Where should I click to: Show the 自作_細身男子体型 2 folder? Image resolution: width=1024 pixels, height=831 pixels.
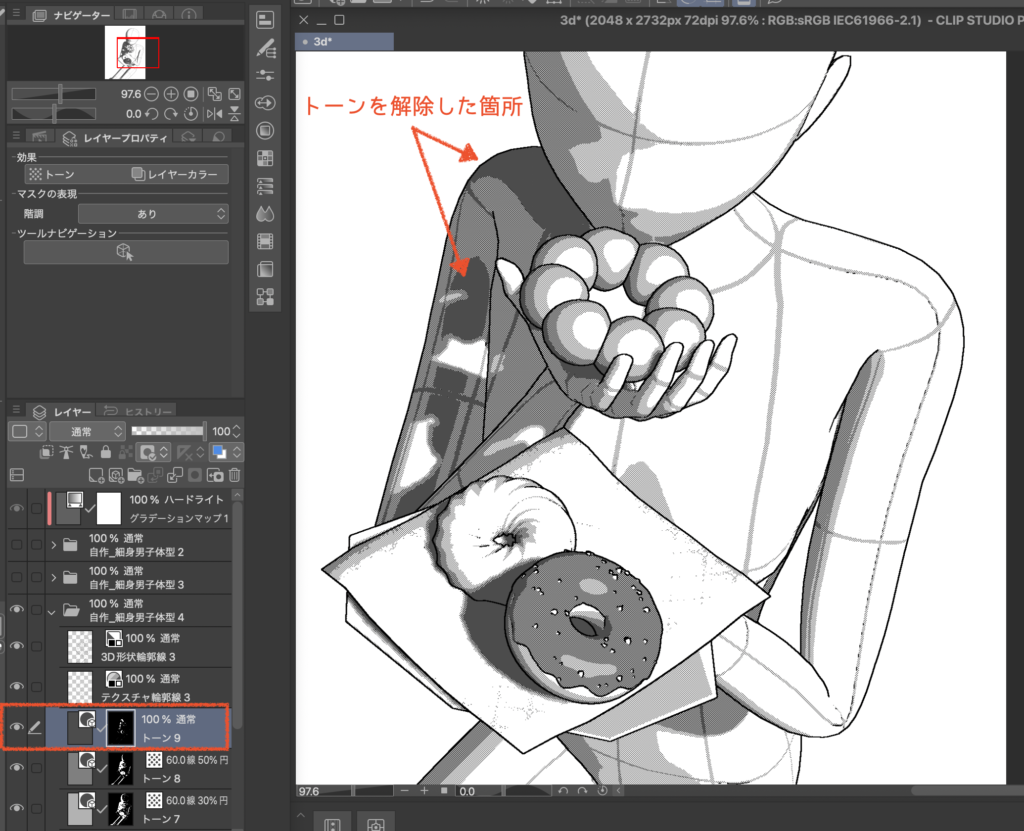coord(15,543)
